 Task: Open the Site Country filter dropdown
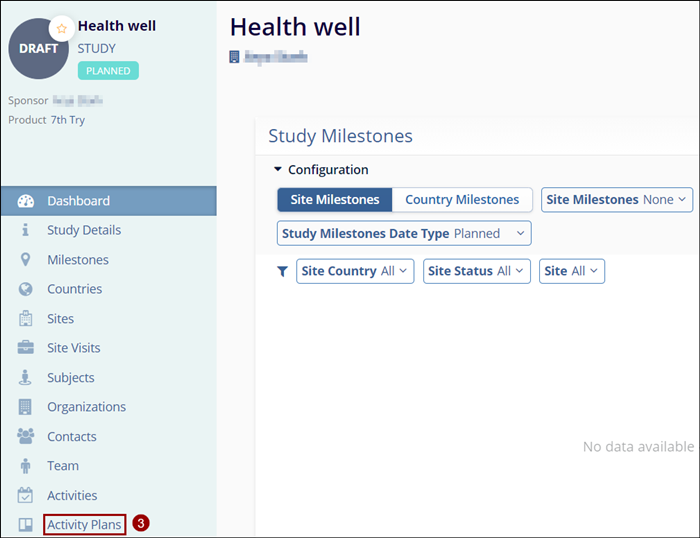(x=355, y=271)
